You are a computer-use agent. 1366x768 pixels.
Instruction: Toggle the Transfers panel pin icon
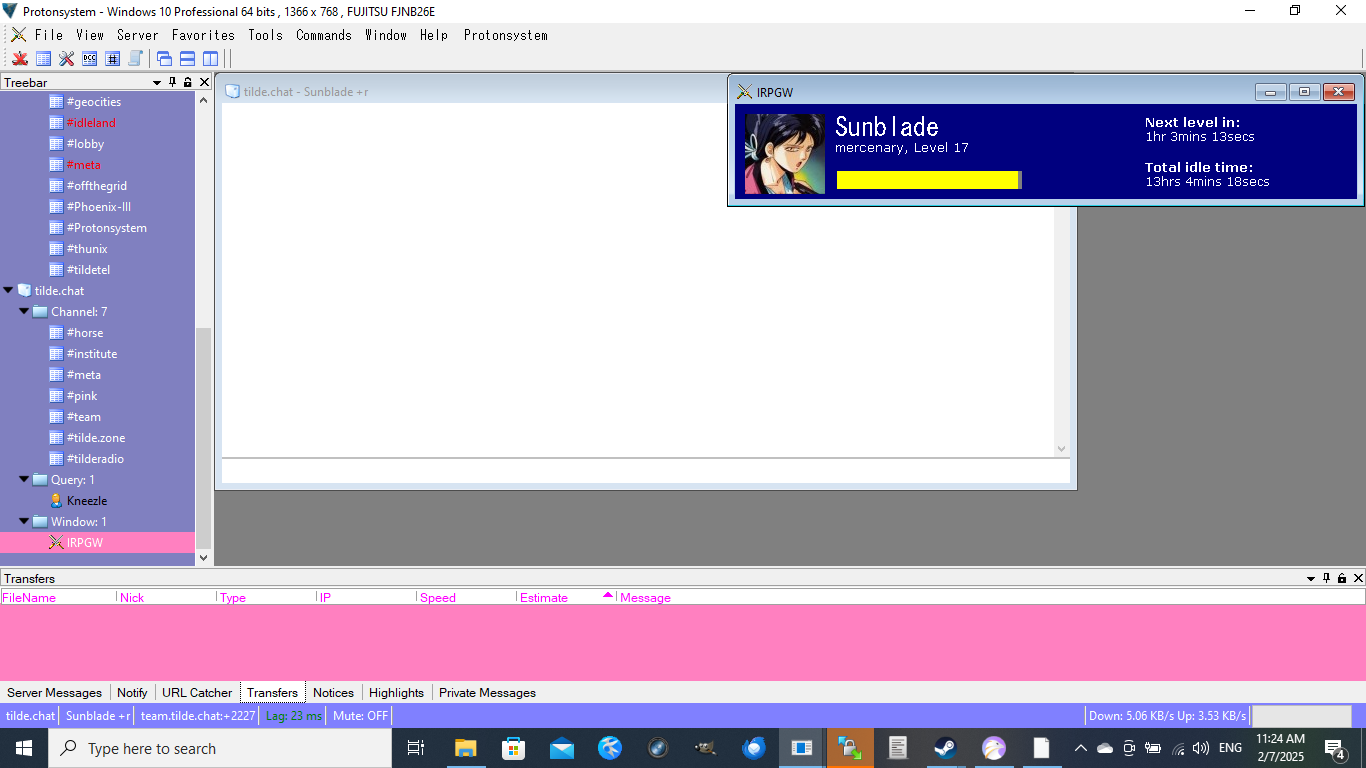pyautogui.click(x=1327, y=578)
